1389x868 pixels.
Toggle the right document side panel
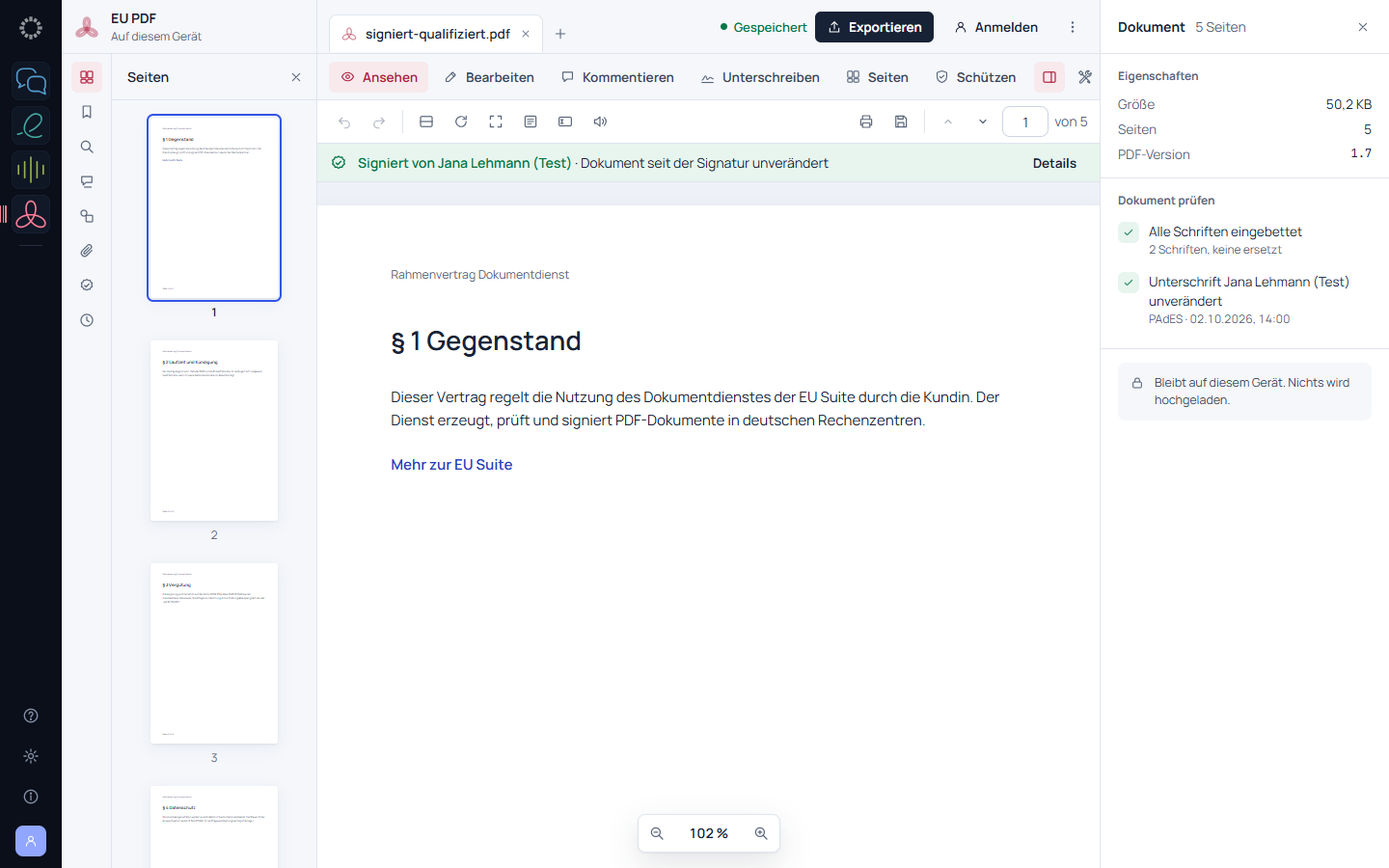coord(1049,77)
